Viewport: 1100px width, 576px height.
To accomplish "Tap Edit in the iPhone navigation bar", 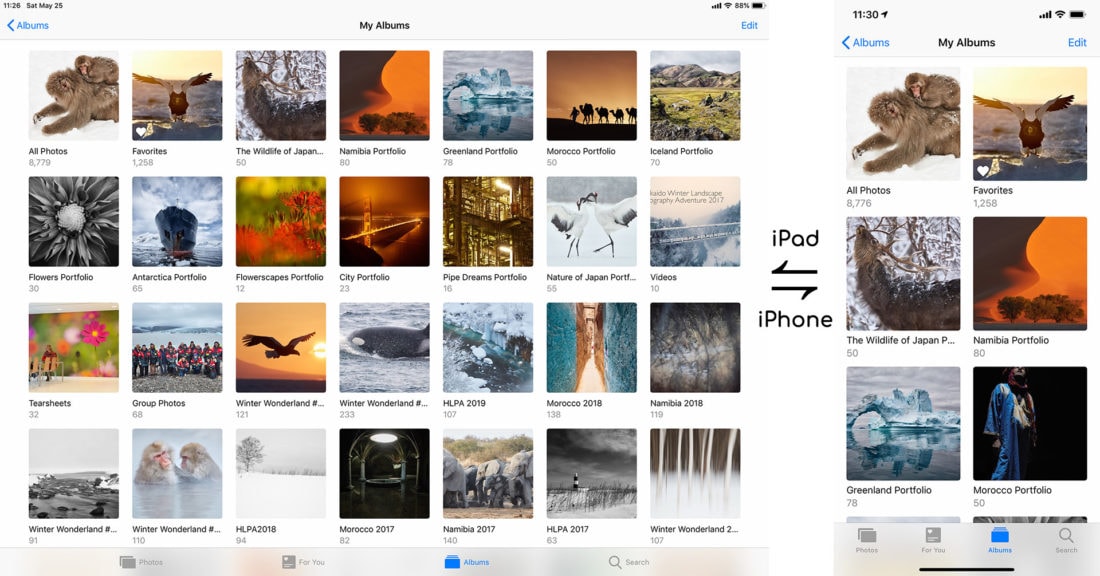I will point(1077,43).
